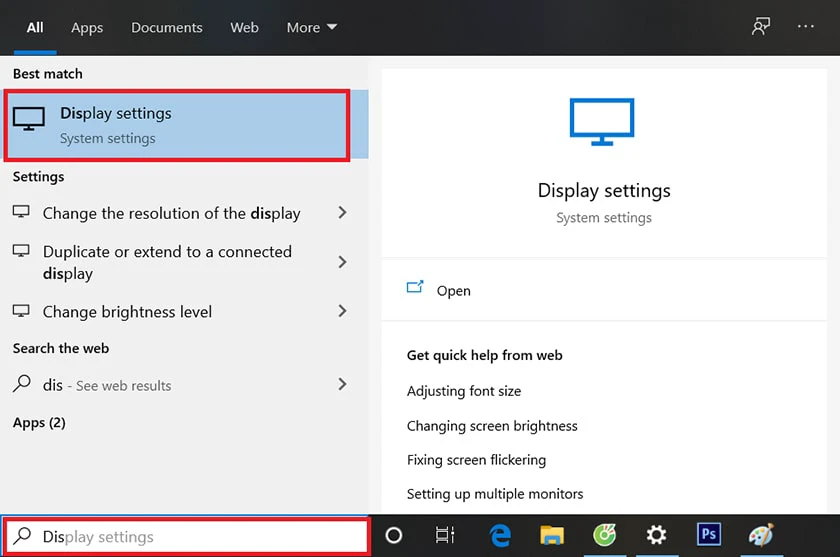Open Adjusting font size help link
The height and width of the screenshot is (557, 840).
[x=464, y=391]
